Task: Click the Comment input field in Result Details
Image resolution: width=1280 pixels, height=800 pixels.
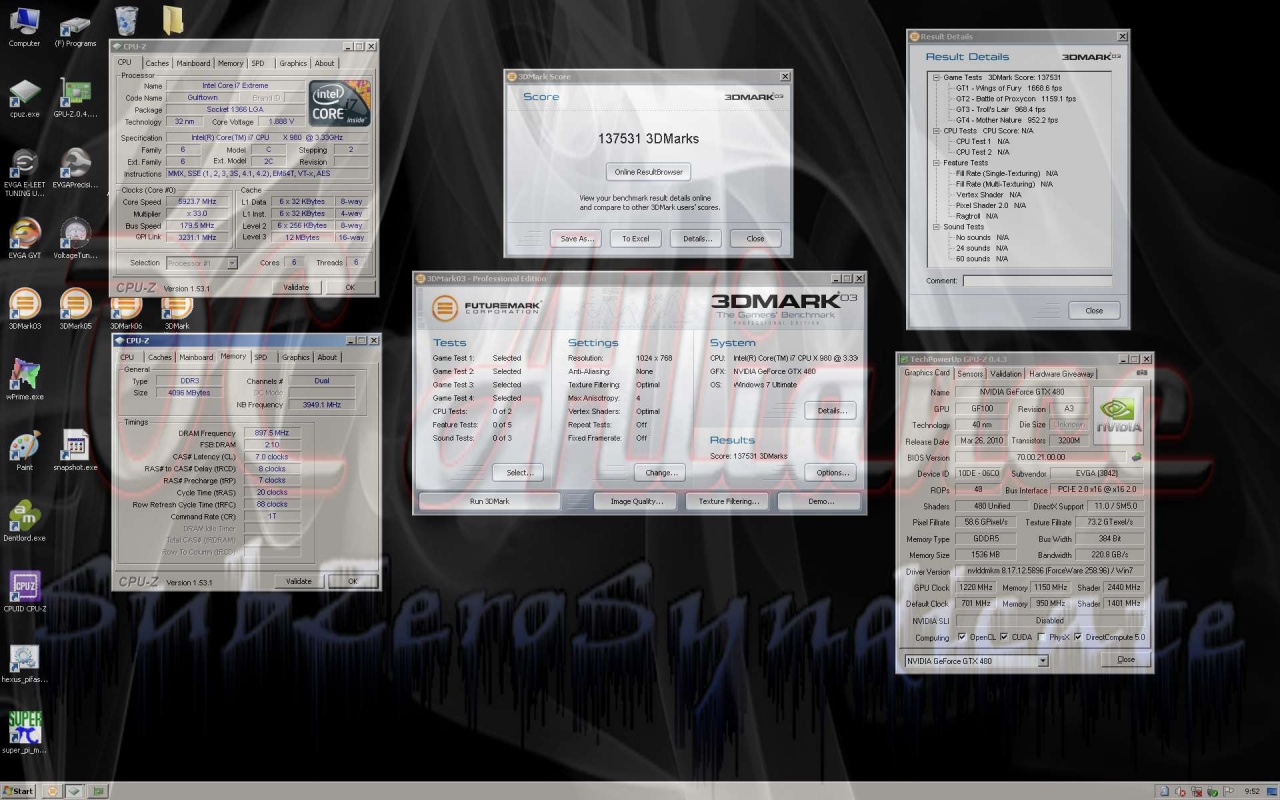Action: pos(1037,281)
